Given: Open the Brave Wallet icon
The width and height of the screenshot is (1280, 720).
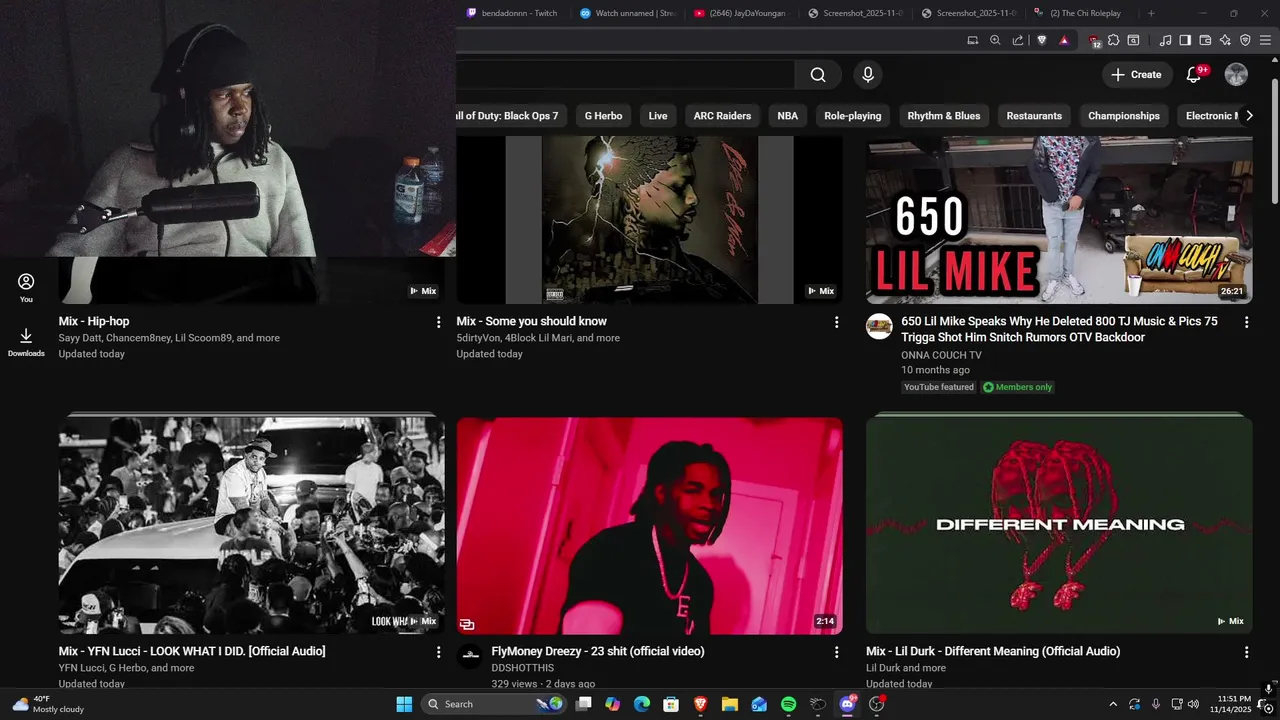Looking at the screenshot, I should point(1205,40).
